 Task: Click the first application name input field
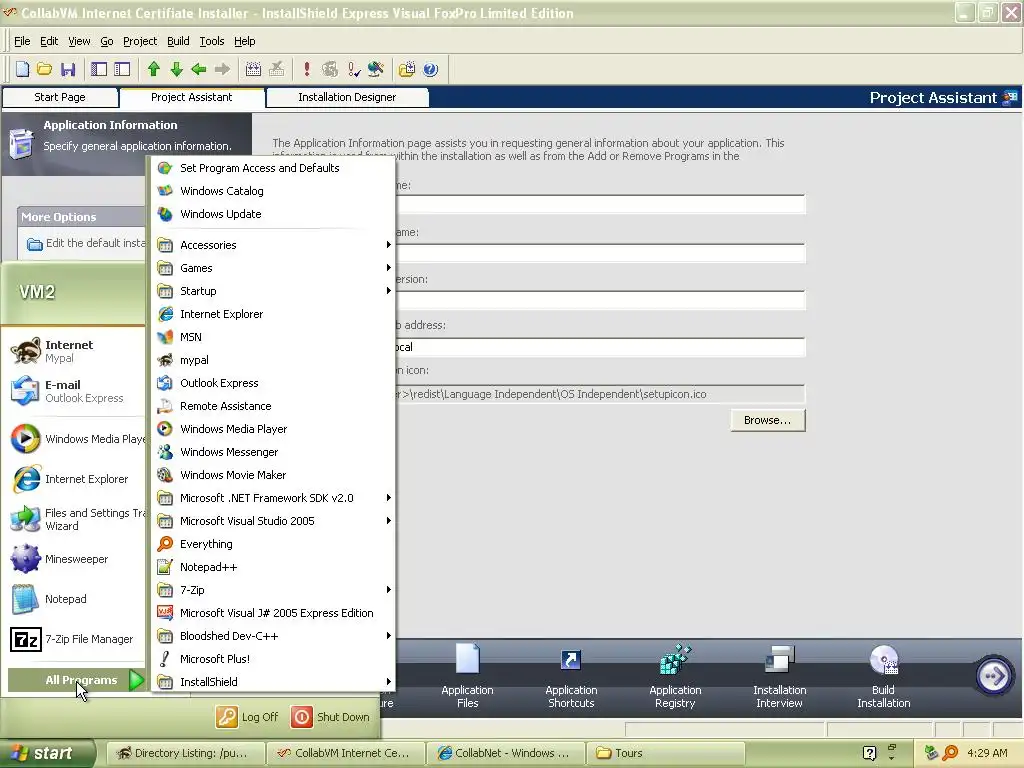601,204
